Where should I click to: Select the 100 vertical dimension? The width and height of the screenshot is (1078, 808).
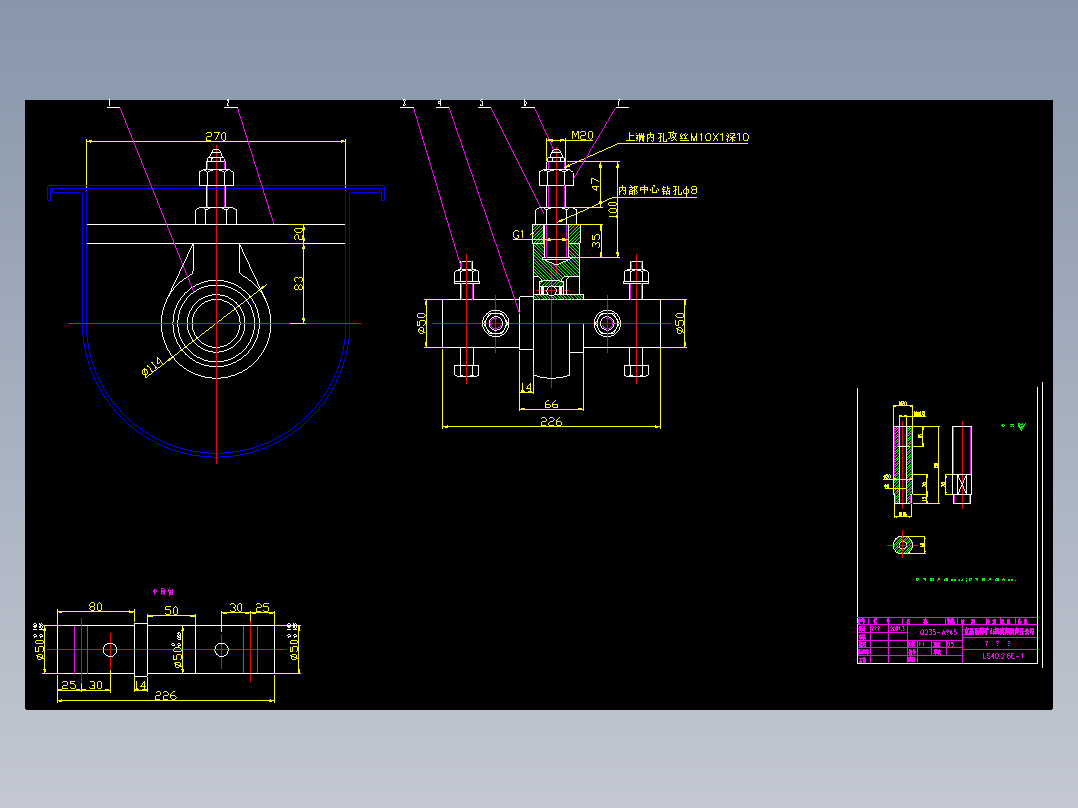(x=613, y=209)
